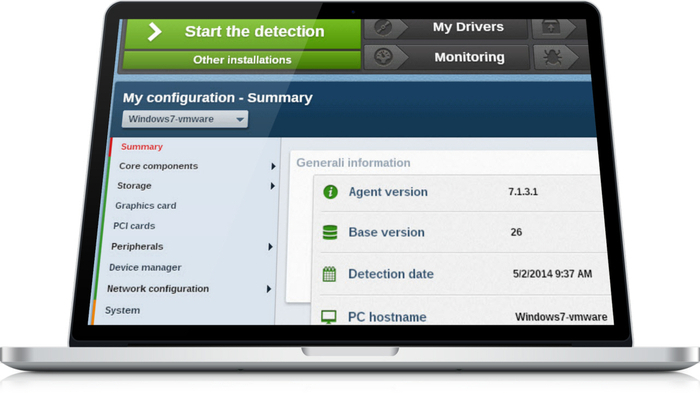Open the PCI cards entry

pos(134,226)
